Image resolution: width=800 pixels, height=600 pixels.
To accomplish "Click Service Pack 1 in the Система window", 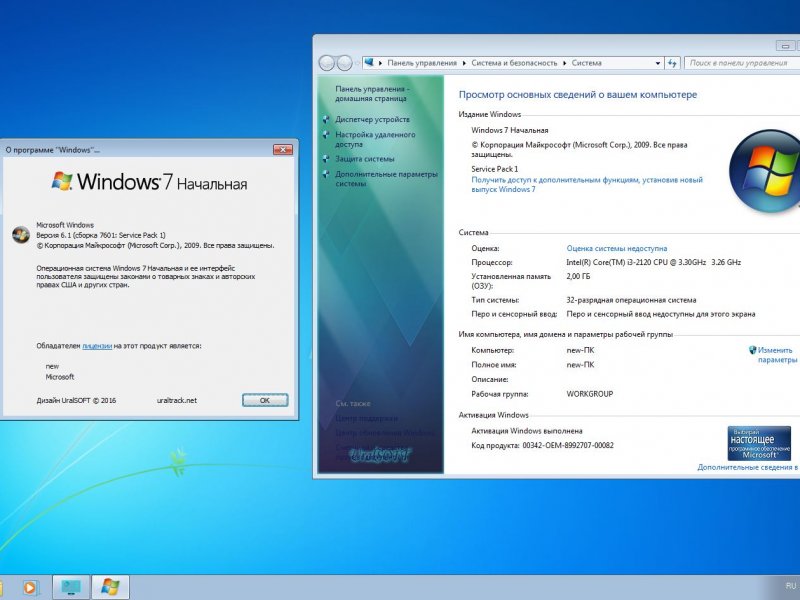I will coord(494,169).
